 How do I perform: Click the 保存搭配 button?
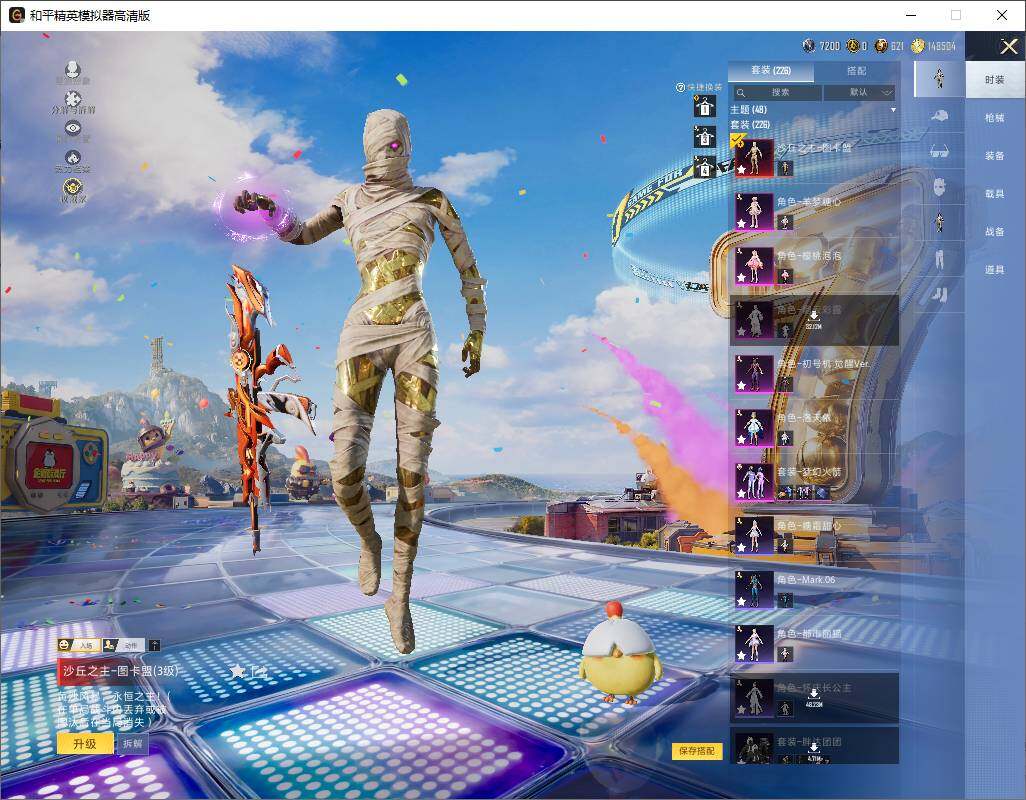(697, 751)
